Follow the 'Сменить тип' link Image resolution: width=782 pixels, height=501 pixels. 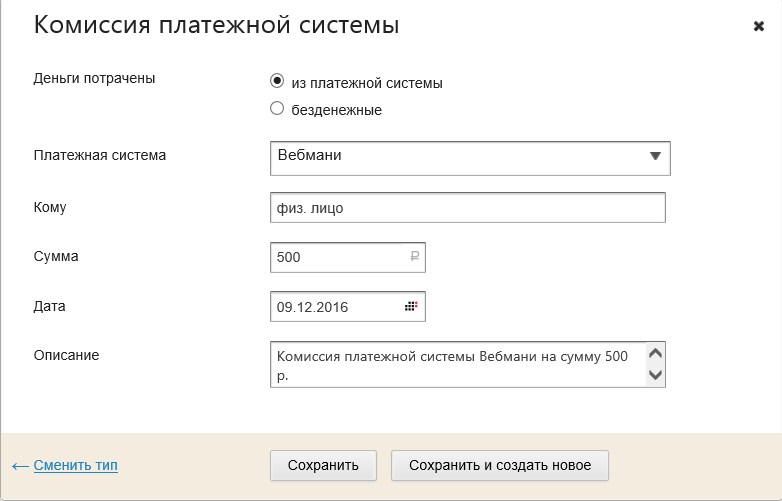coord(75,465)
